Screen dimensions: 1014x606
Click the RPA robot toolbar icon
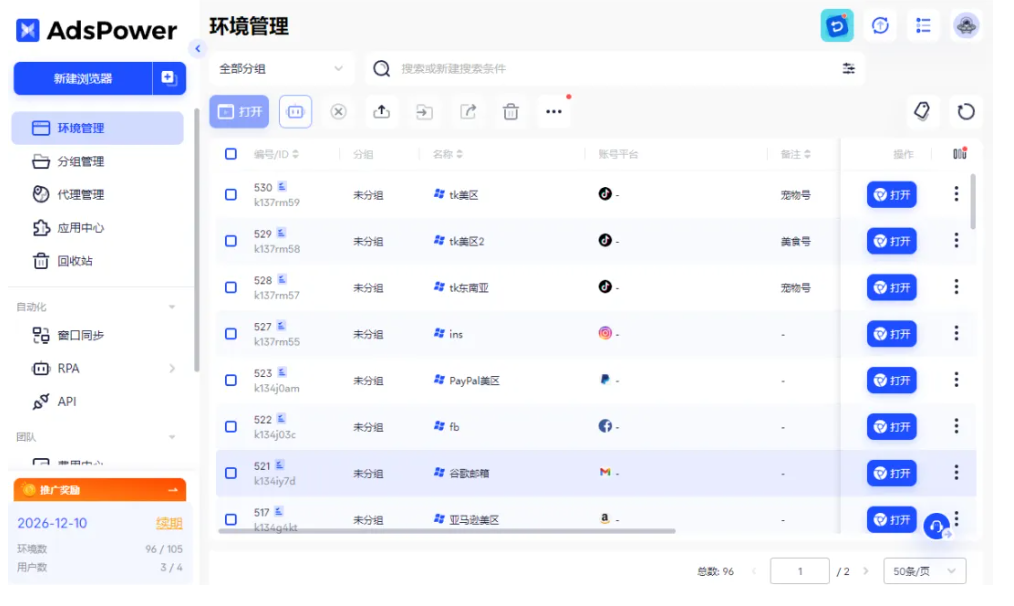point(296,112)
